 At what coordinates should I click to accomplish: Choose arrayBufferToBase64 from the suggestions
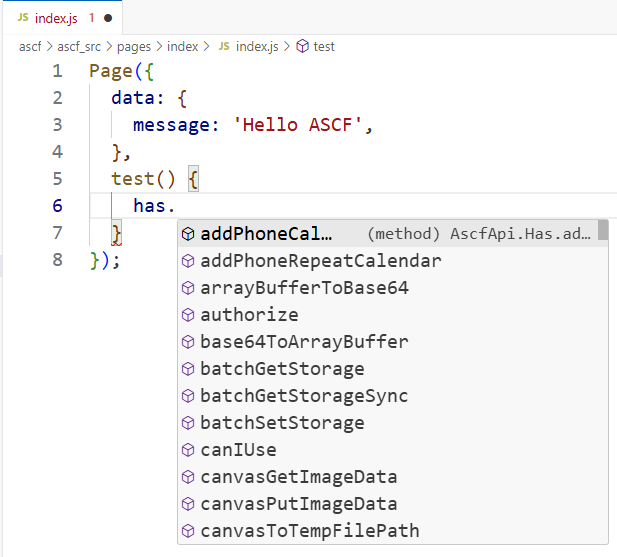[x=393, y=288]
